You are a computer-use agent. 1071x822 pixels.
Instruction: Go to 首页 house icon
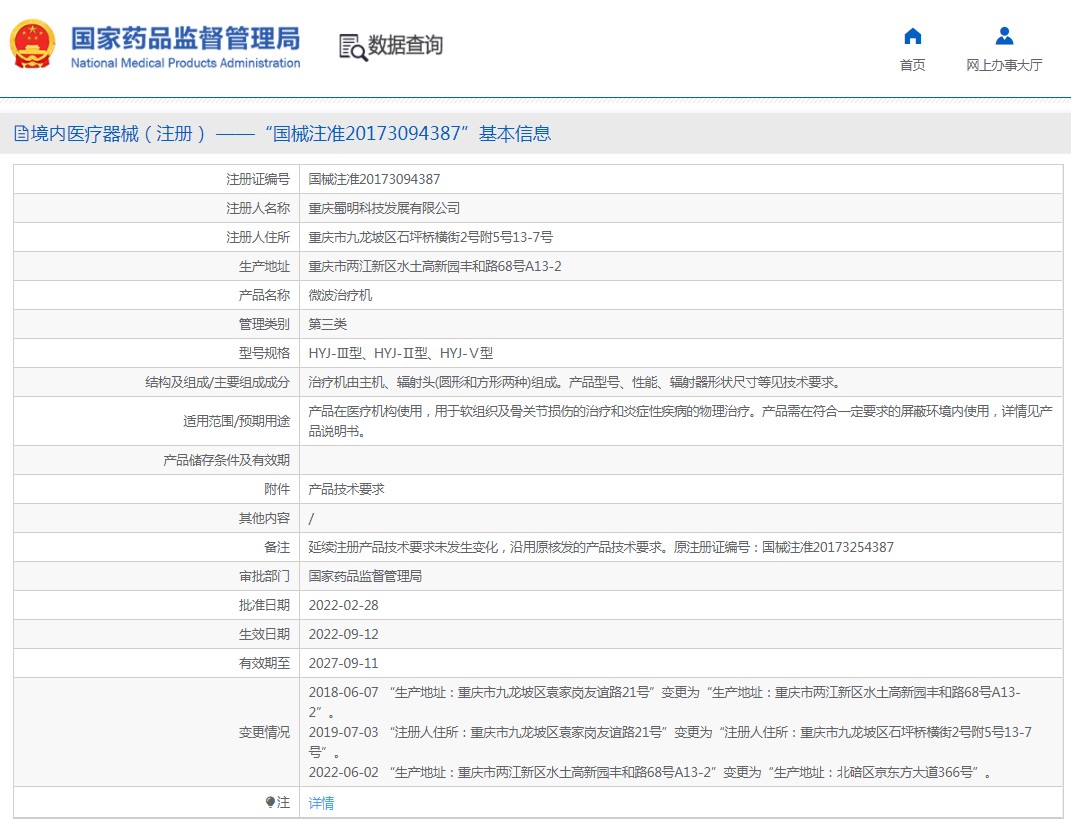[913, 36]
